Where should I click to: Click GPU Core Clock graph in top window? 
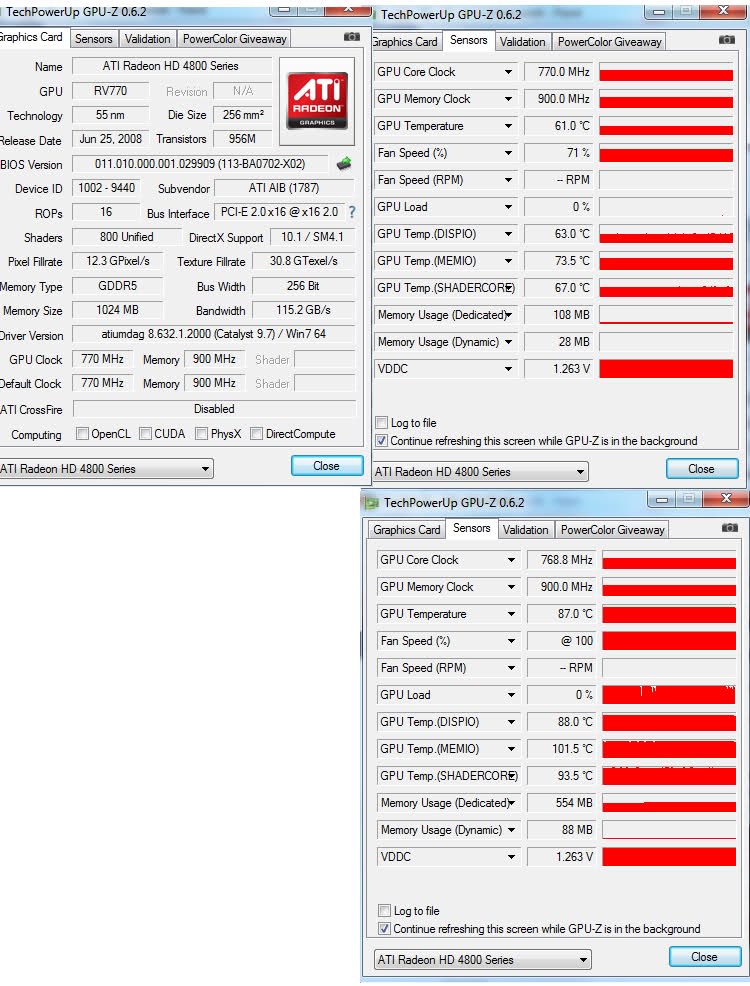click(666, 72)
